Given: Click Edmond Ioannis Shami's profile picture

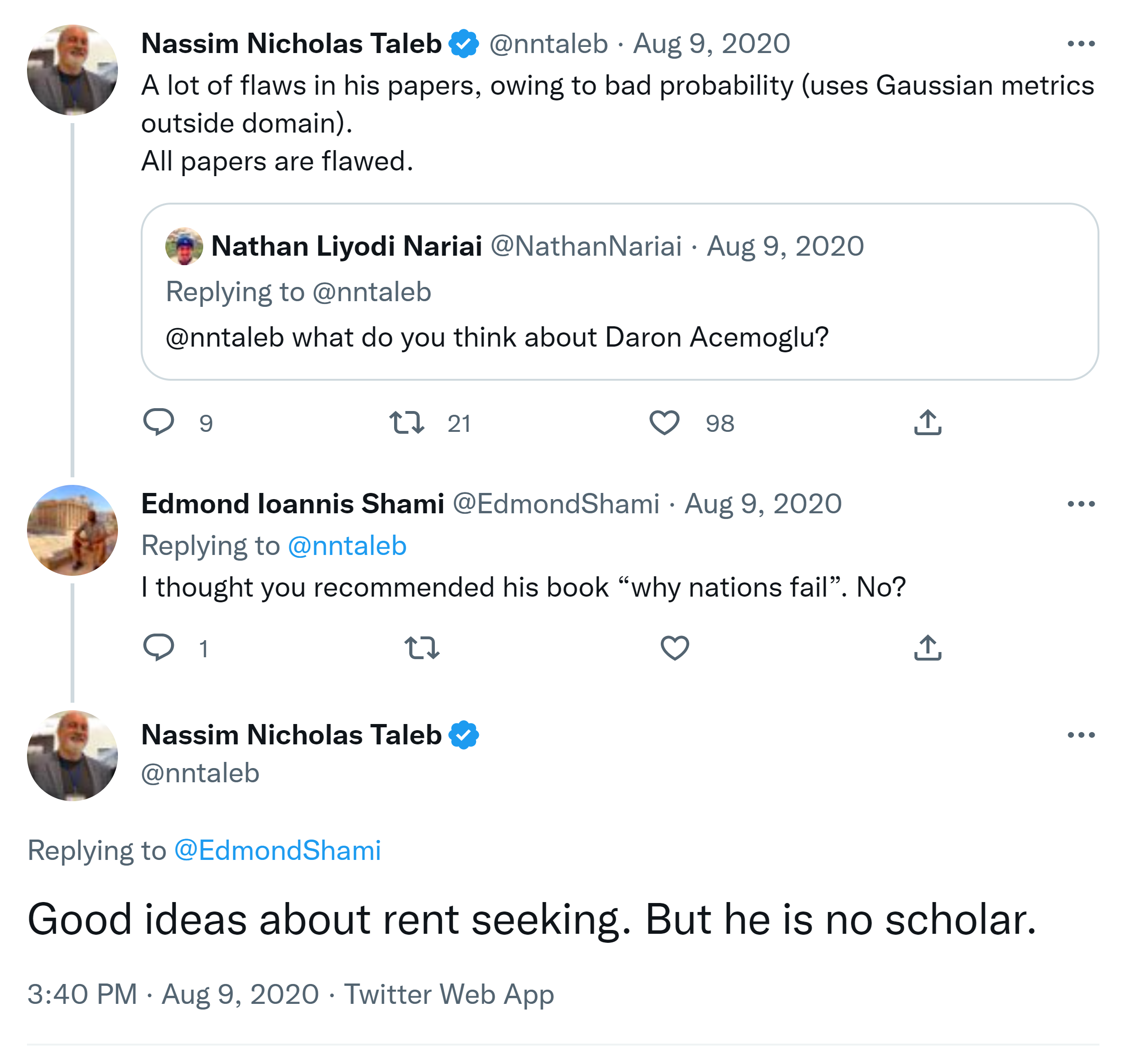Looking at the screenshot, I should (x=72, y=530).
